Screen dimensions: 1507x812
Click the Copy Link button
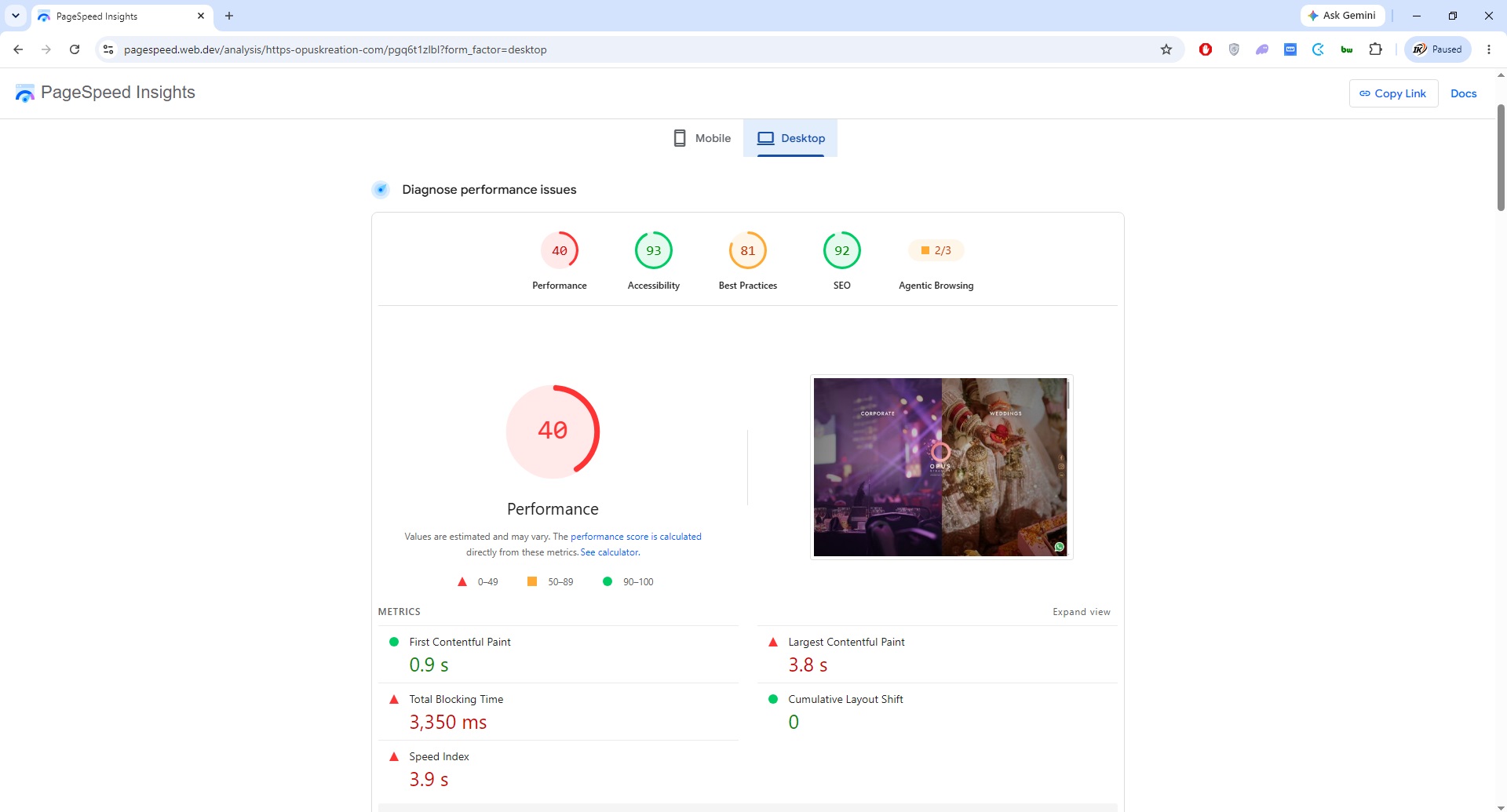pos(1393,93)
